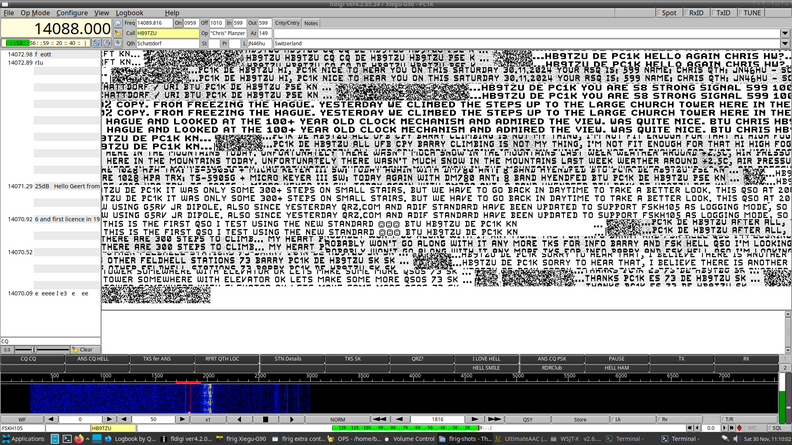Click the smeter/power meter toggle icon
The width and height of the screenshot is (792, 445).
(107, 43)
